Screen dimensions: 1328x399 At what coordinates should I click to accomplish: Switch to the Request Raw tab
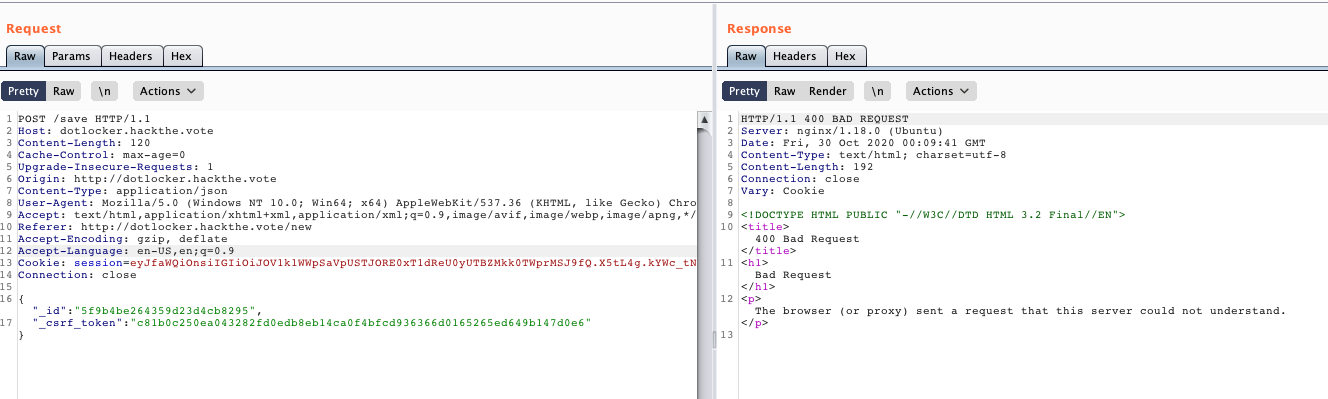point(24,56)
